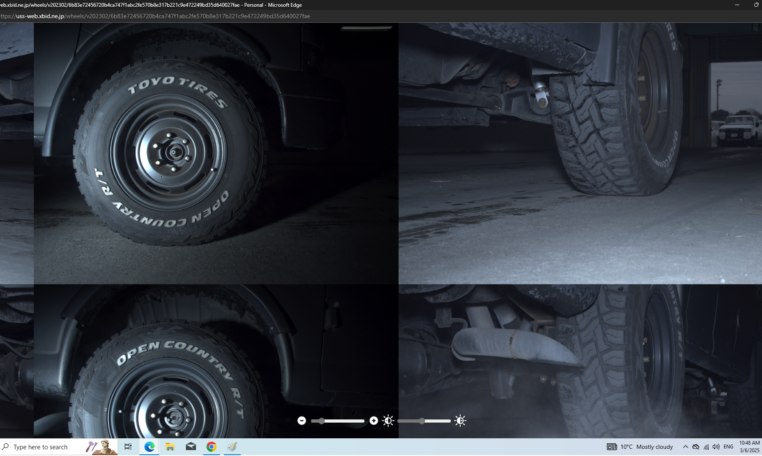The image size is (762, 456).
Task: Show hidden system tray icons
Action: (x=685, y=447)
